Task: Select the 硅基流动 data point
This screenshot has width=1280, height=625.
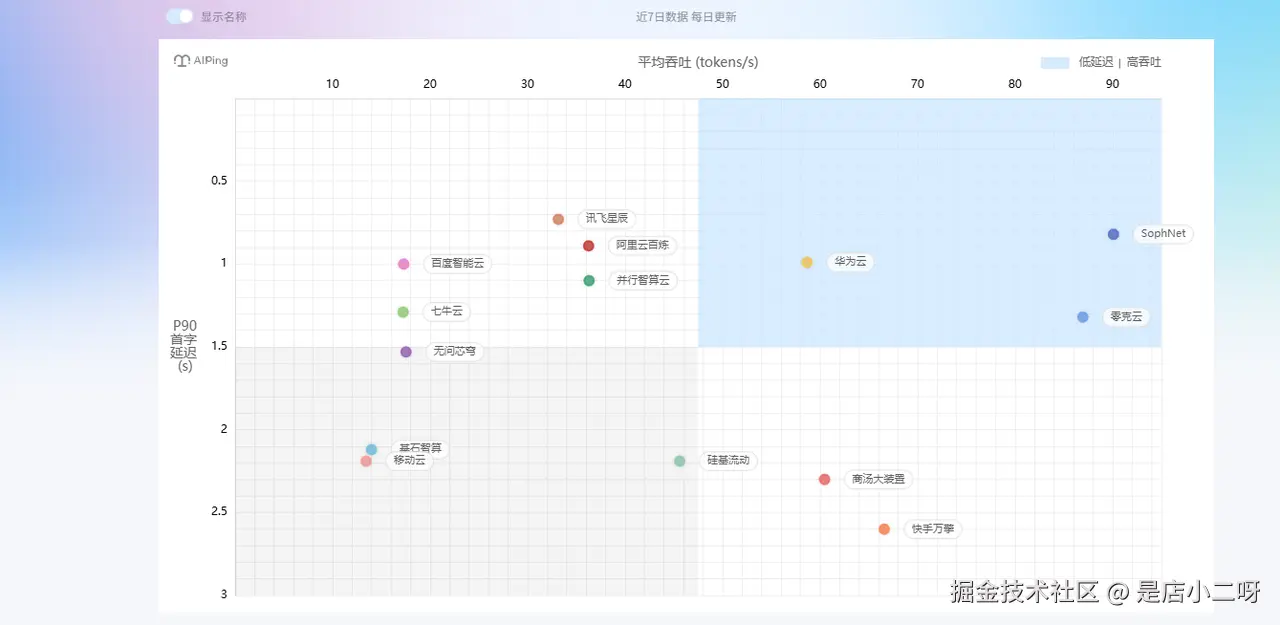Action: tap(680, 461)
